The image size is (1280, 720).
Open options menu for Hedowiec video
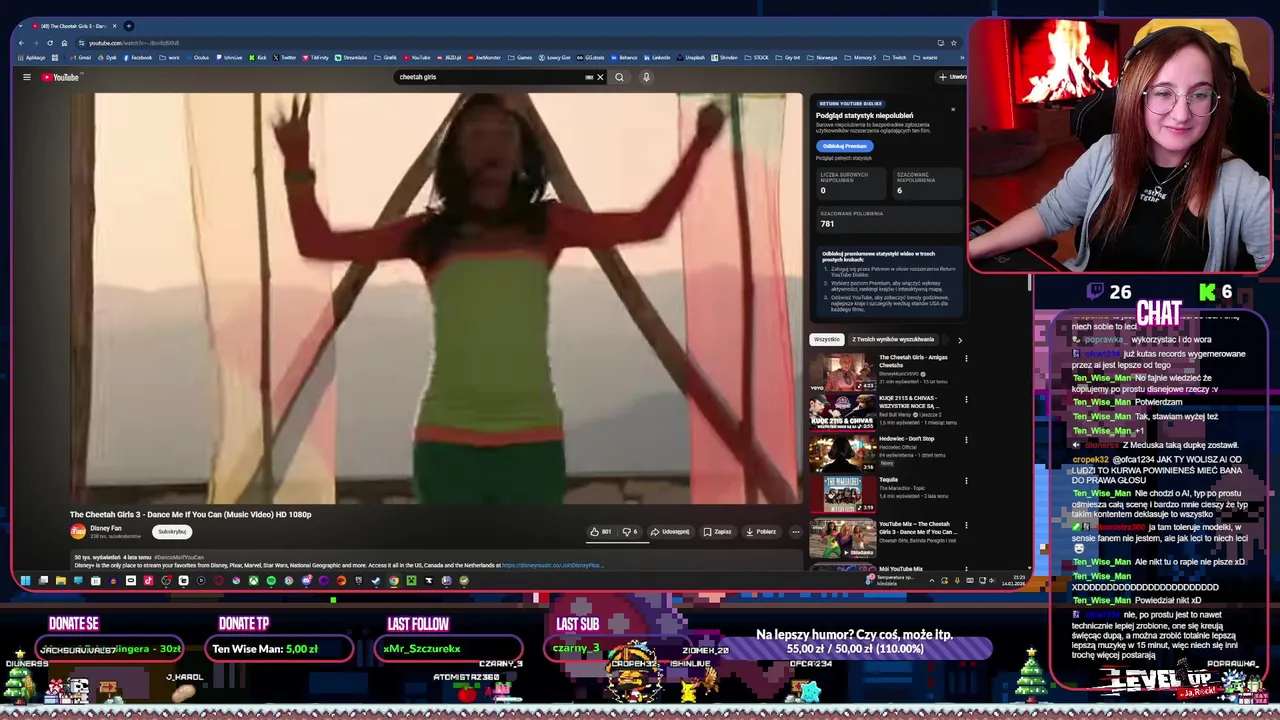click(x=966, y=439)
